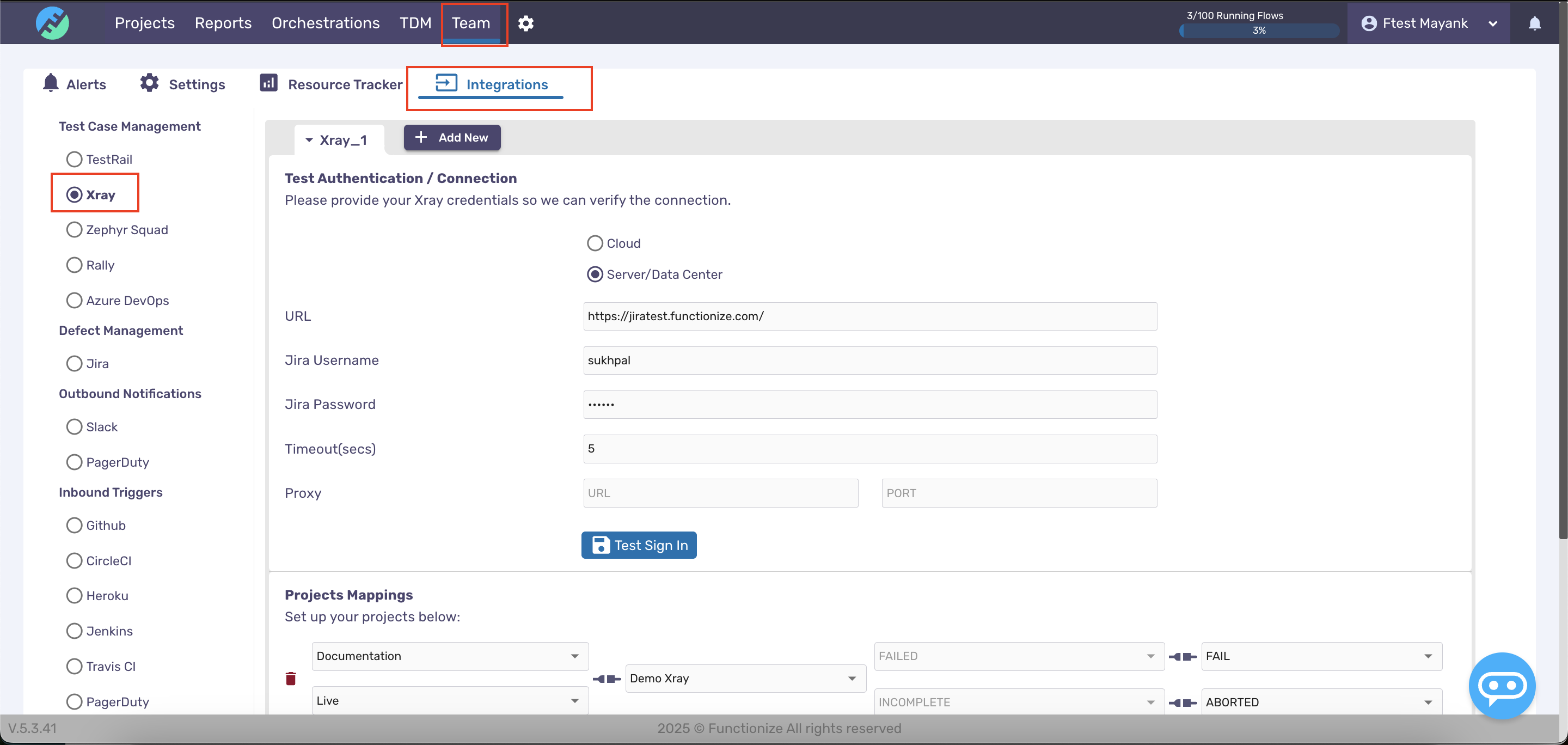This screenshot has width=1568, height=745.
Task: Click the Proxy URL field
Action: point(721,493)
